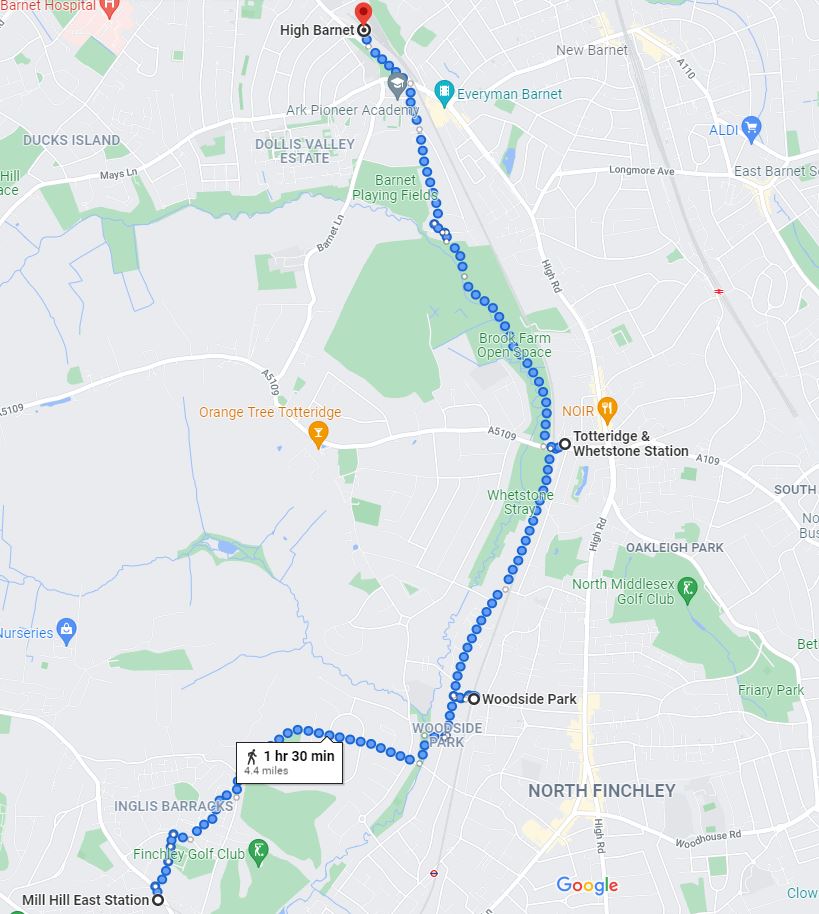819x914 pixels.
Task: Select the Totteridge & Whetstone Station waypoint
Action: [565, 444]
